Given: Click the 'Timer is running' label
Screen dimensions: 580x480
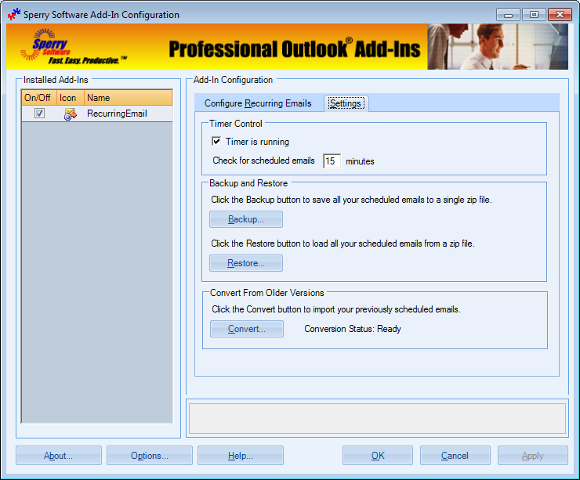Looking at the screenshot, I should click(x=257, y=142).
